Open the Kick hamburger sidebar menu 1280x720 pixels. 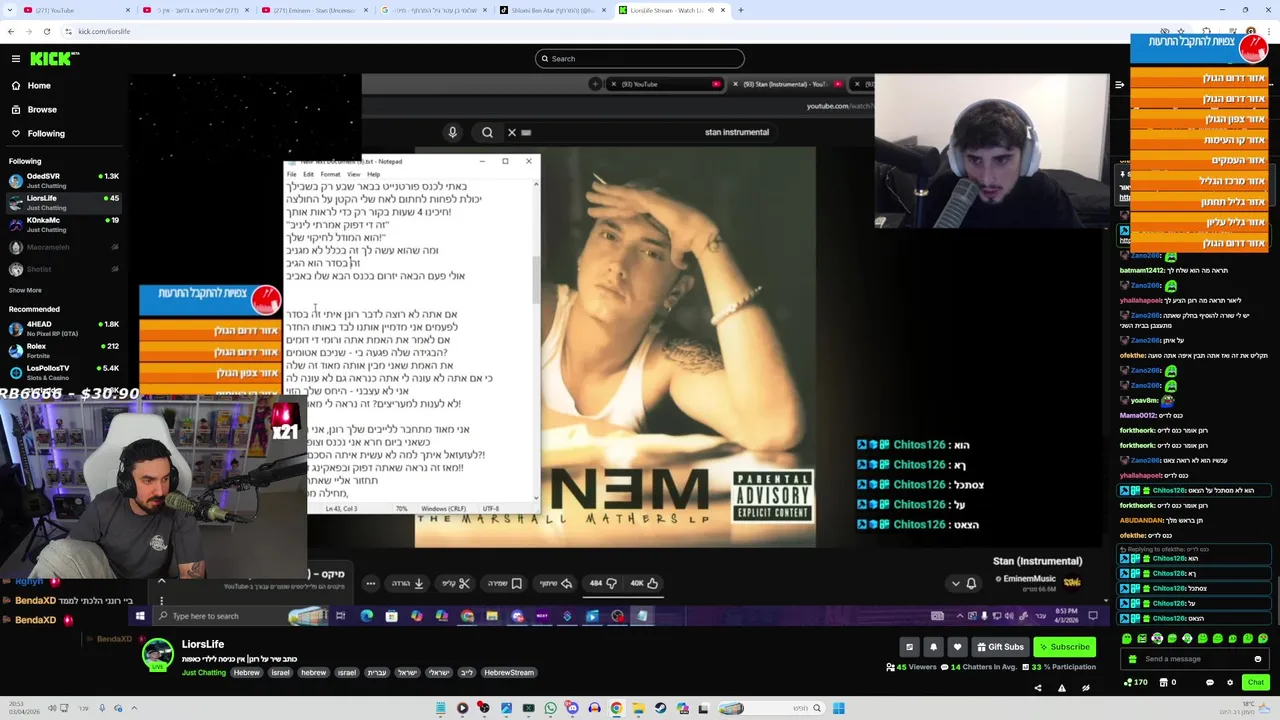(x=15, y=59)
